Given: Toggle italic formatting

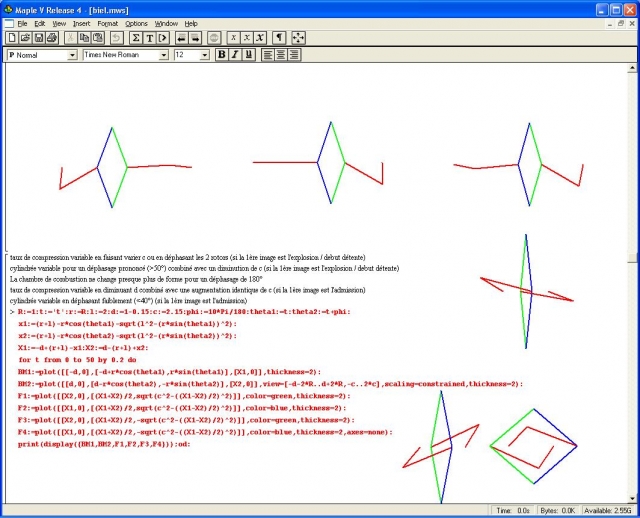Looking at the screenshot, I should click(x=235, y=55).
